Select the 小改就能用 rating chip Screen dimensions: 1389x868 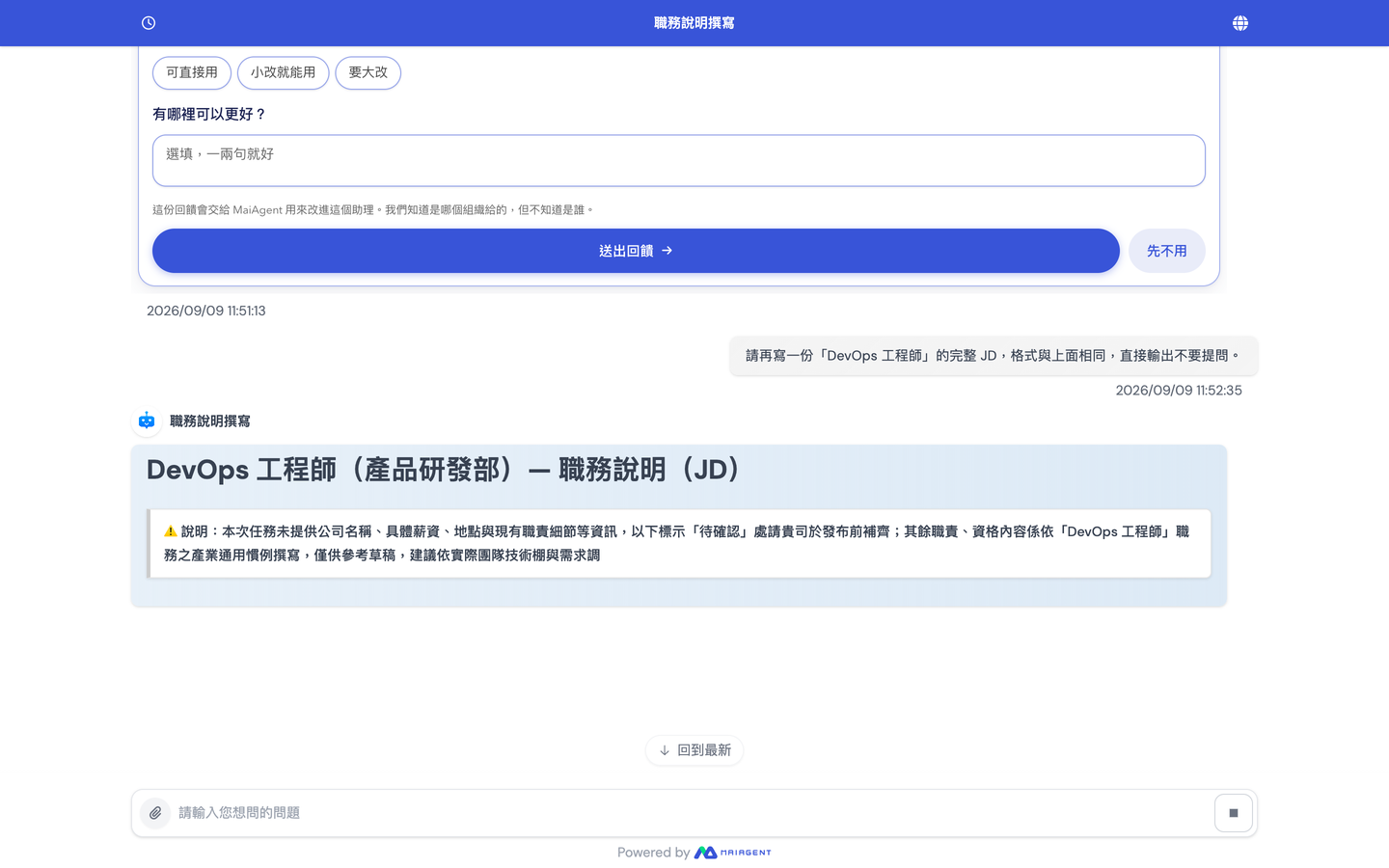tap(284, 72)
